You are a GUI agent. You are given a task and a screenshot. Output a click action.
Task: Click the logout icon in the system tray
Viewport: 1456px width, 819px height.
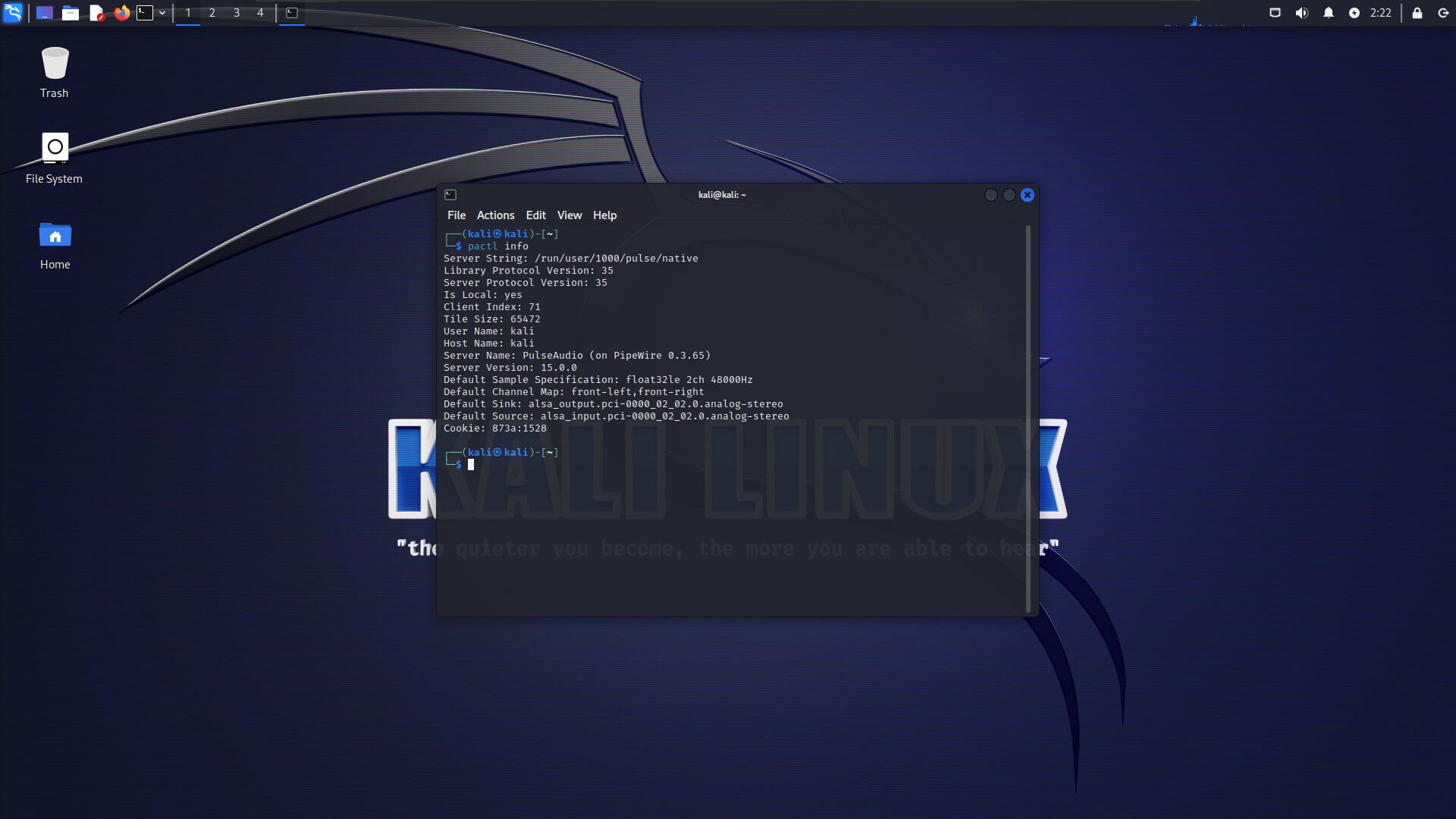(1443, 12)
